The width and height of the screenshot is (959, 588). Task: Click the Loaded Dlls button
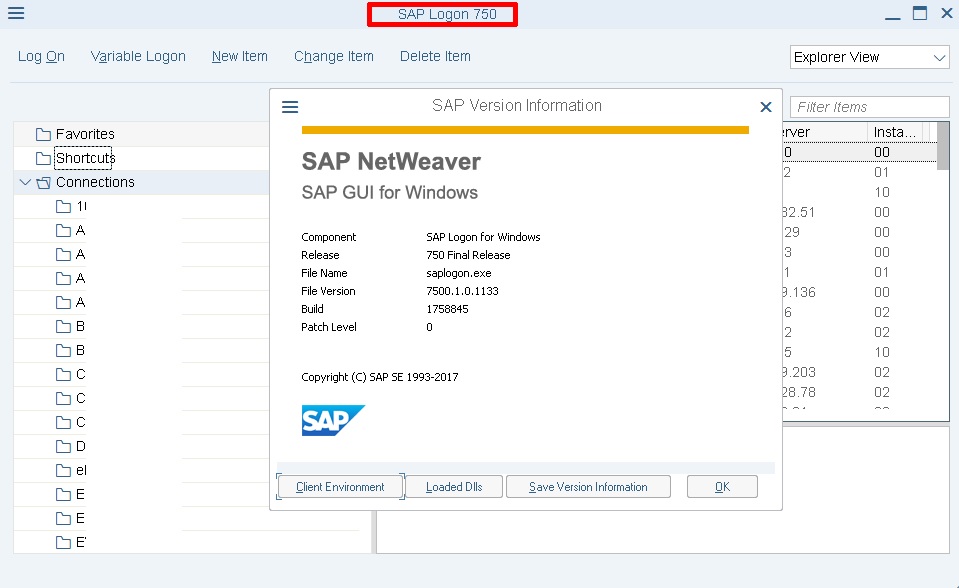click(454, 487)
